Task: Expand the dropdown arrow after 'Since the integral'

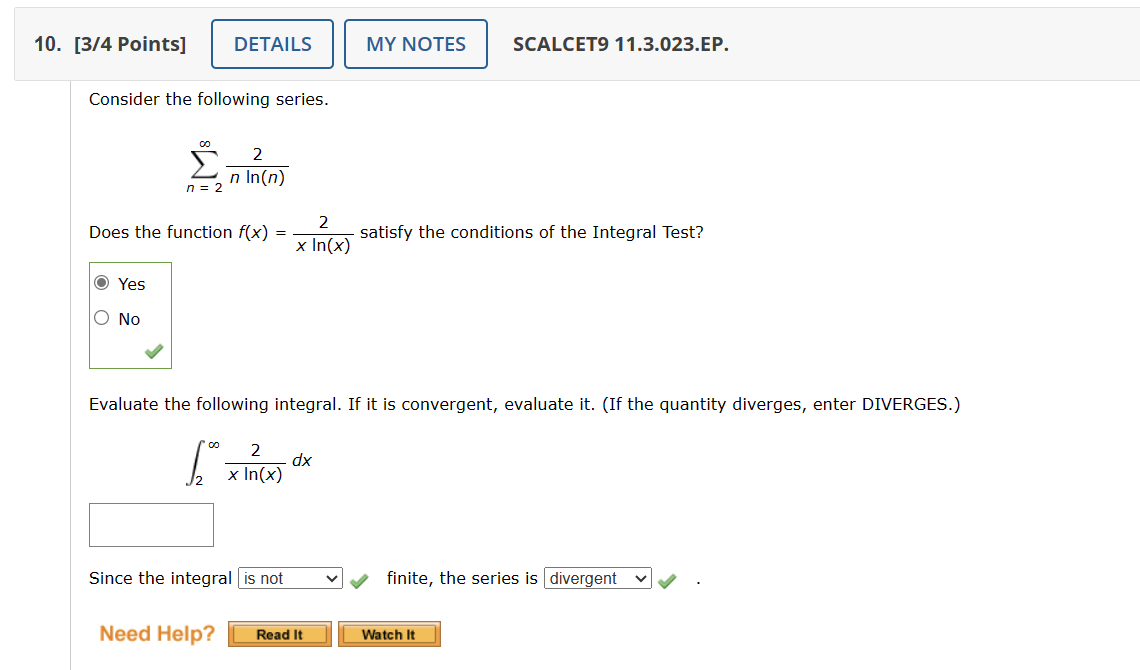Action: (x=329, y=578)
